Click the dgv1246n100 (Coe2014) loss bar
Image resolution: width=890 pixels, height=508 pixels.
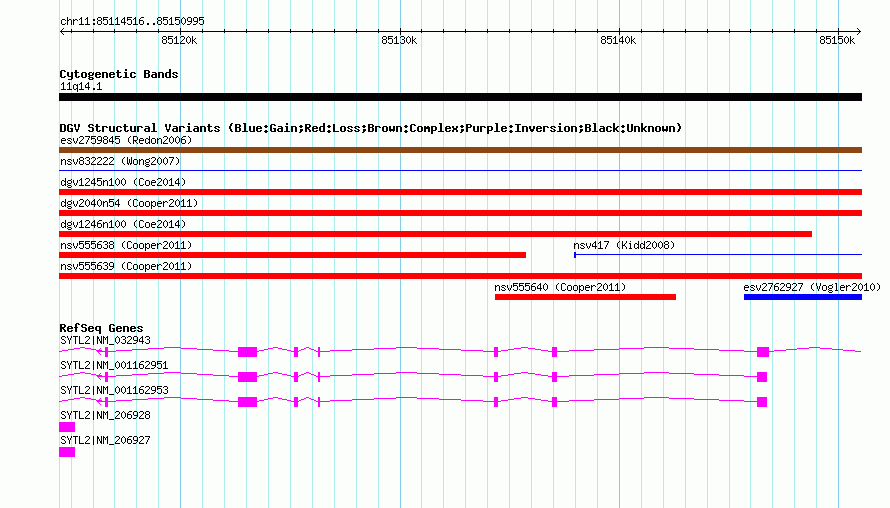[x=435, y=234]
